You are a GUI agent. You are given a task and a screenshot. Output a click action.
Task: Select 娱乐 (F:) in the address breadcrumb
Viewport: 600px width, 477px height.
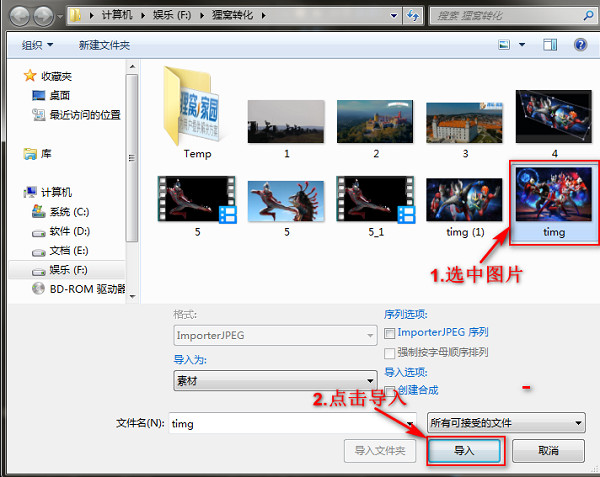[172, 15]
